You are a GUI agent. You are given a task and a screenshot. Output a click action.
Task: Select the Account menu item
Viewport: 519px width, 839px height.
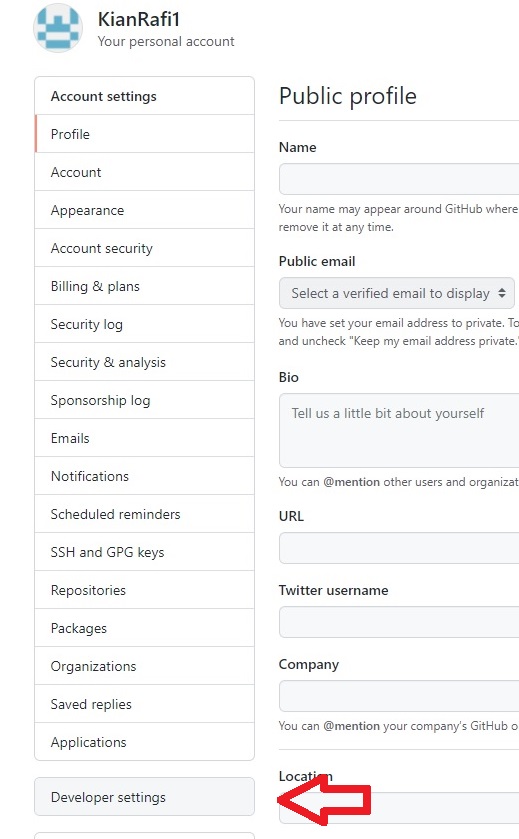click(144, 172)
